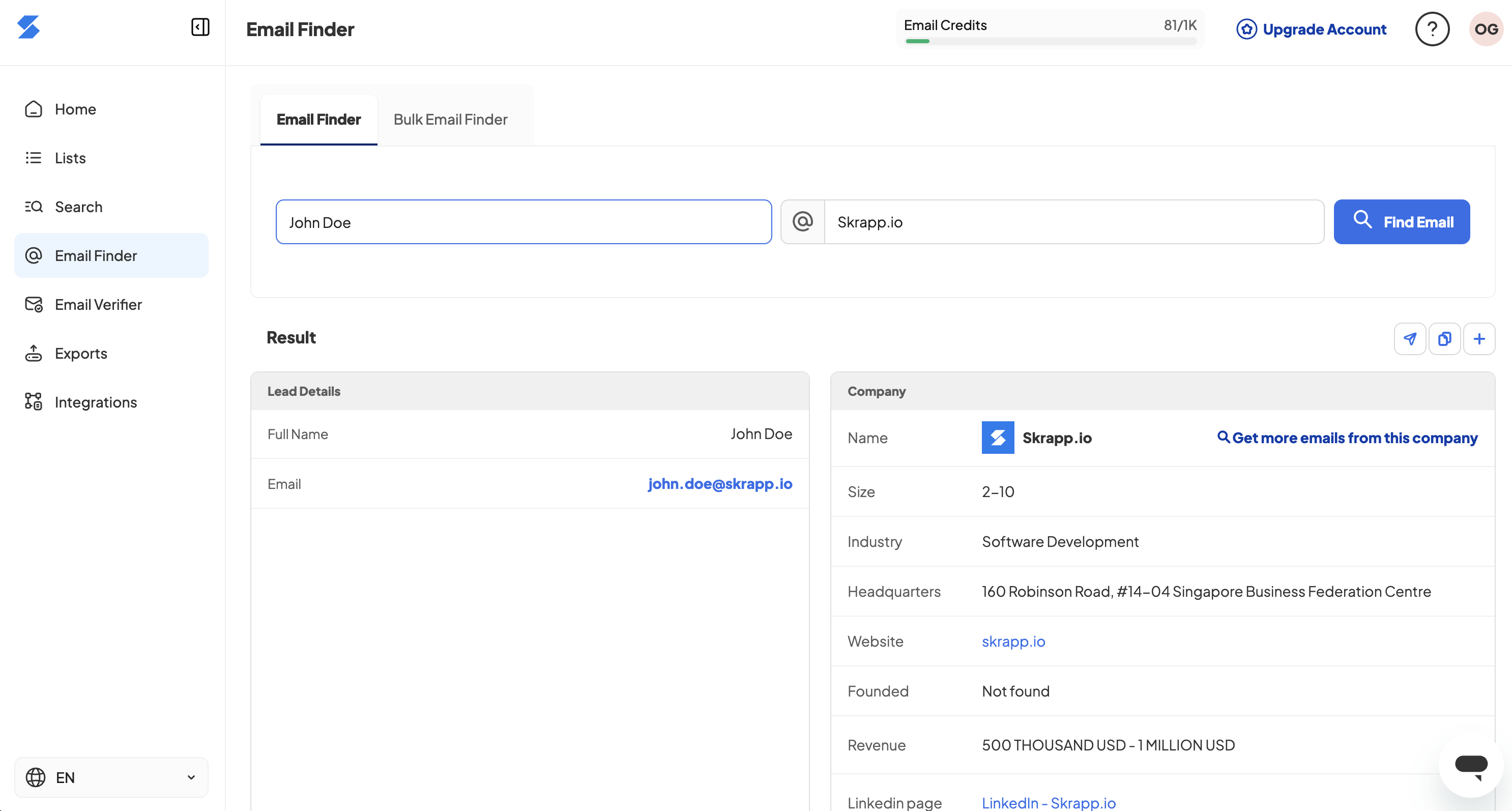Click Get more emails from this company
Viewport: 1512px width, 811px height.
(1347, 438)
